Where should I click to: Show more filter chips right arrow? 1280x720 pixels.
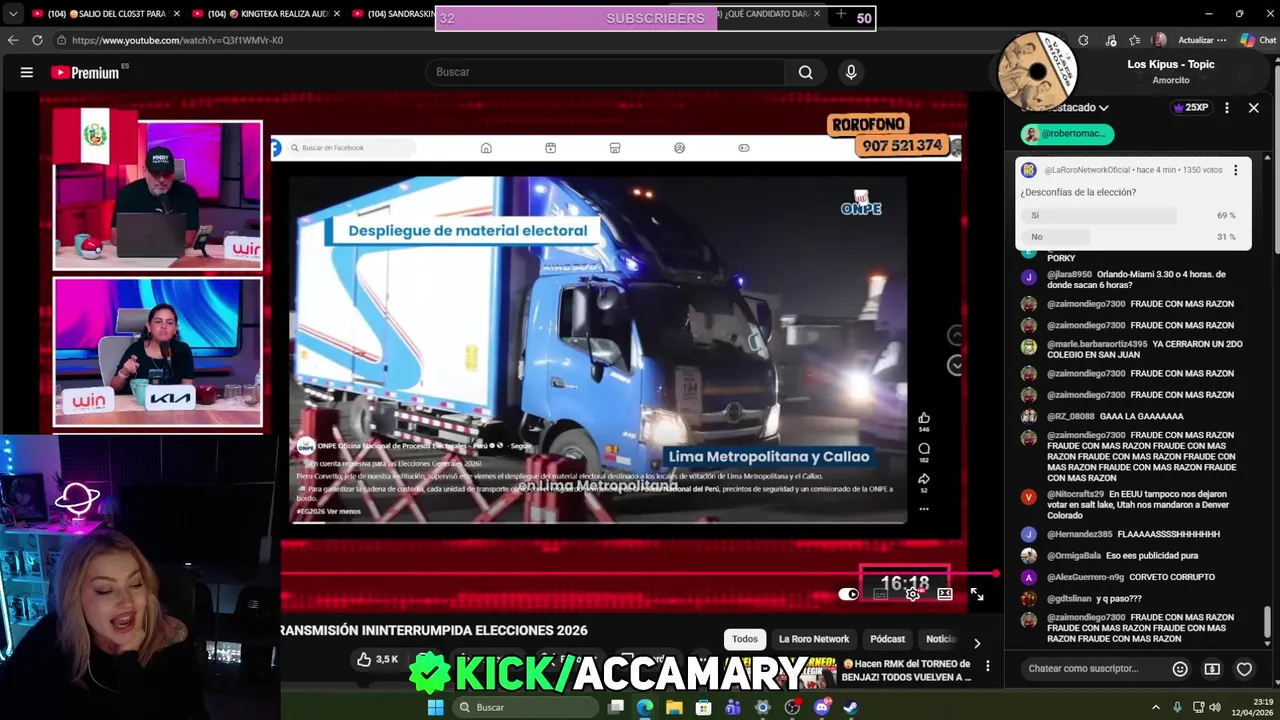pos(977,643)
